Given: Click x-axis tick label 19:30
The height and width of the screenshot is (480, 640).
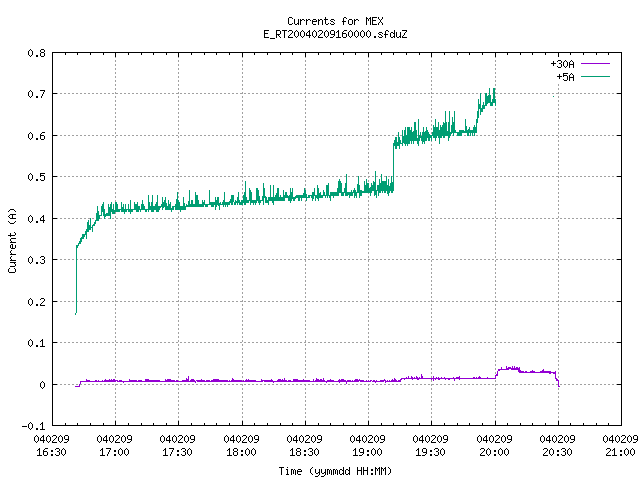Looking at the screenshot, I should point(430,452).
